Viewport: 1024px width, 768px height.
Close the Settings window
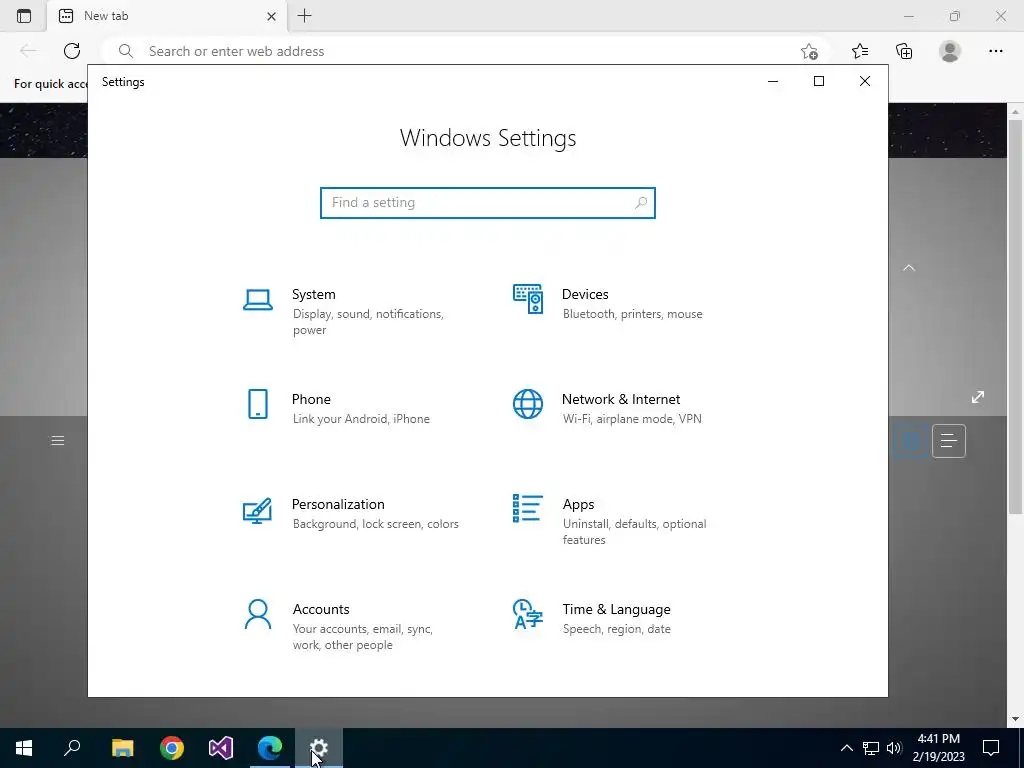[865, 81]
